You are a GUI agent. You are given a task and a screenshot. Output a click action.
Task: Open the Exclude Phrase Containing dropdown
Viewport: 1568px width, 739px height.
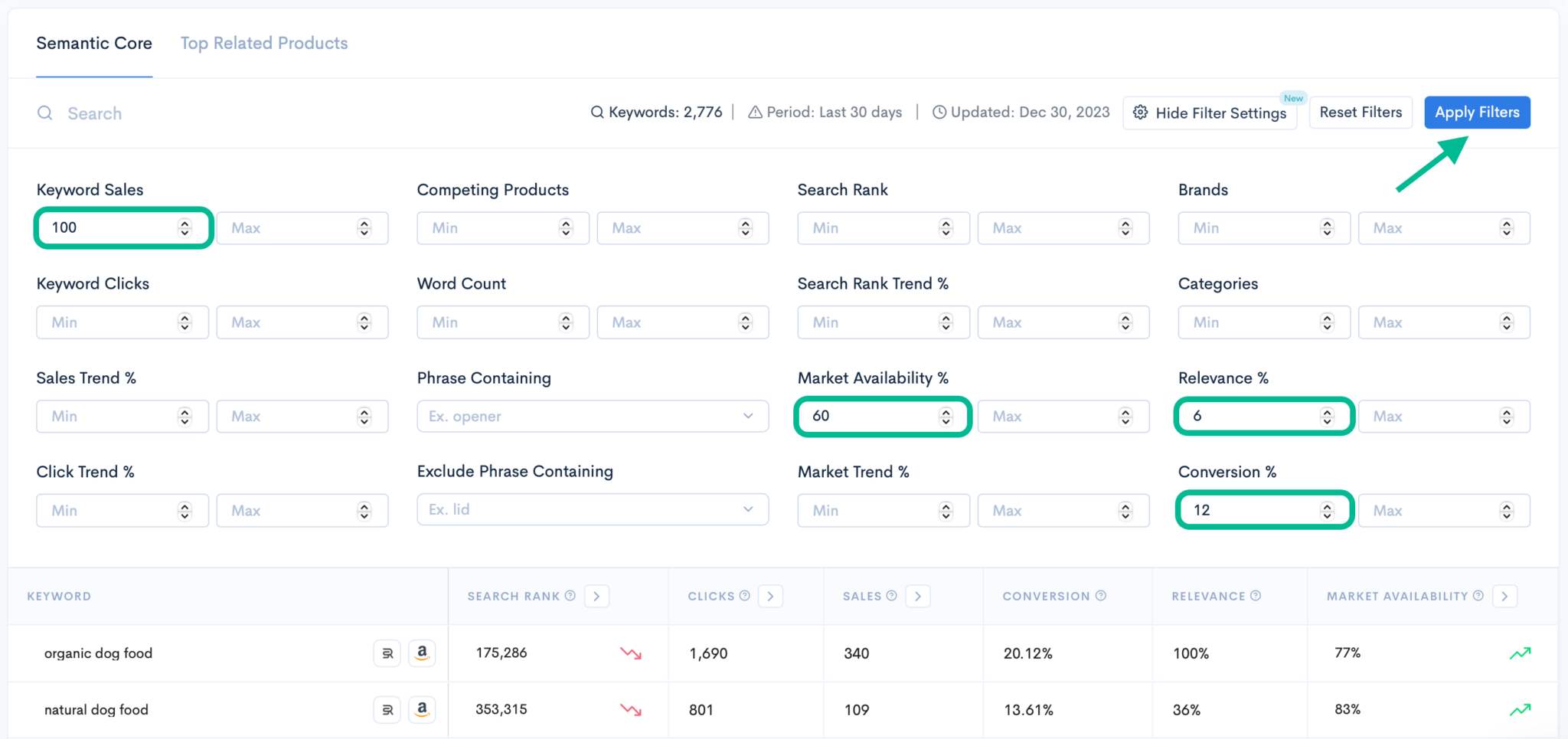tap(748, 509)
